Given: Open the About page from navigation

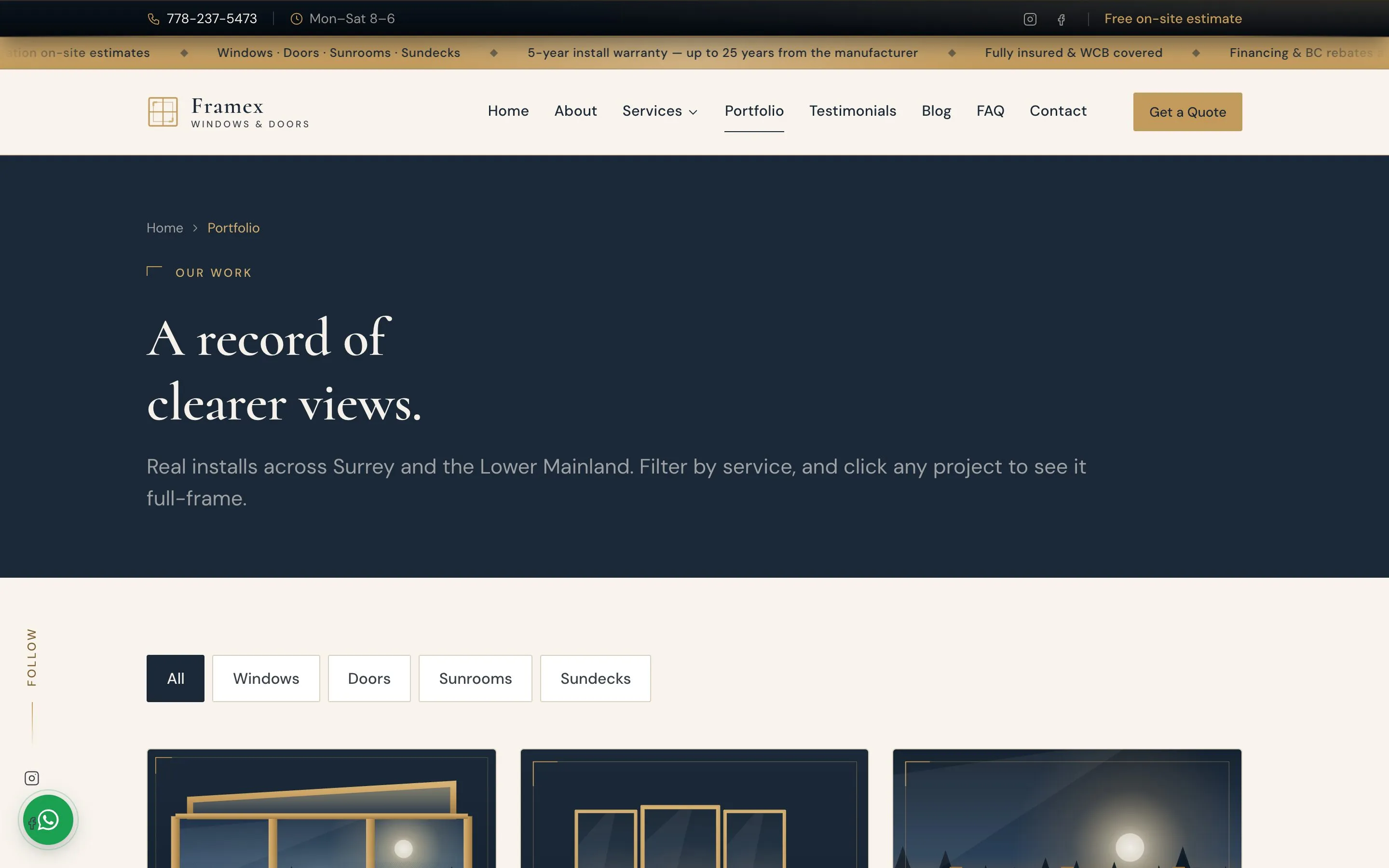Looking at the screenshot, I should click(575, 111).
